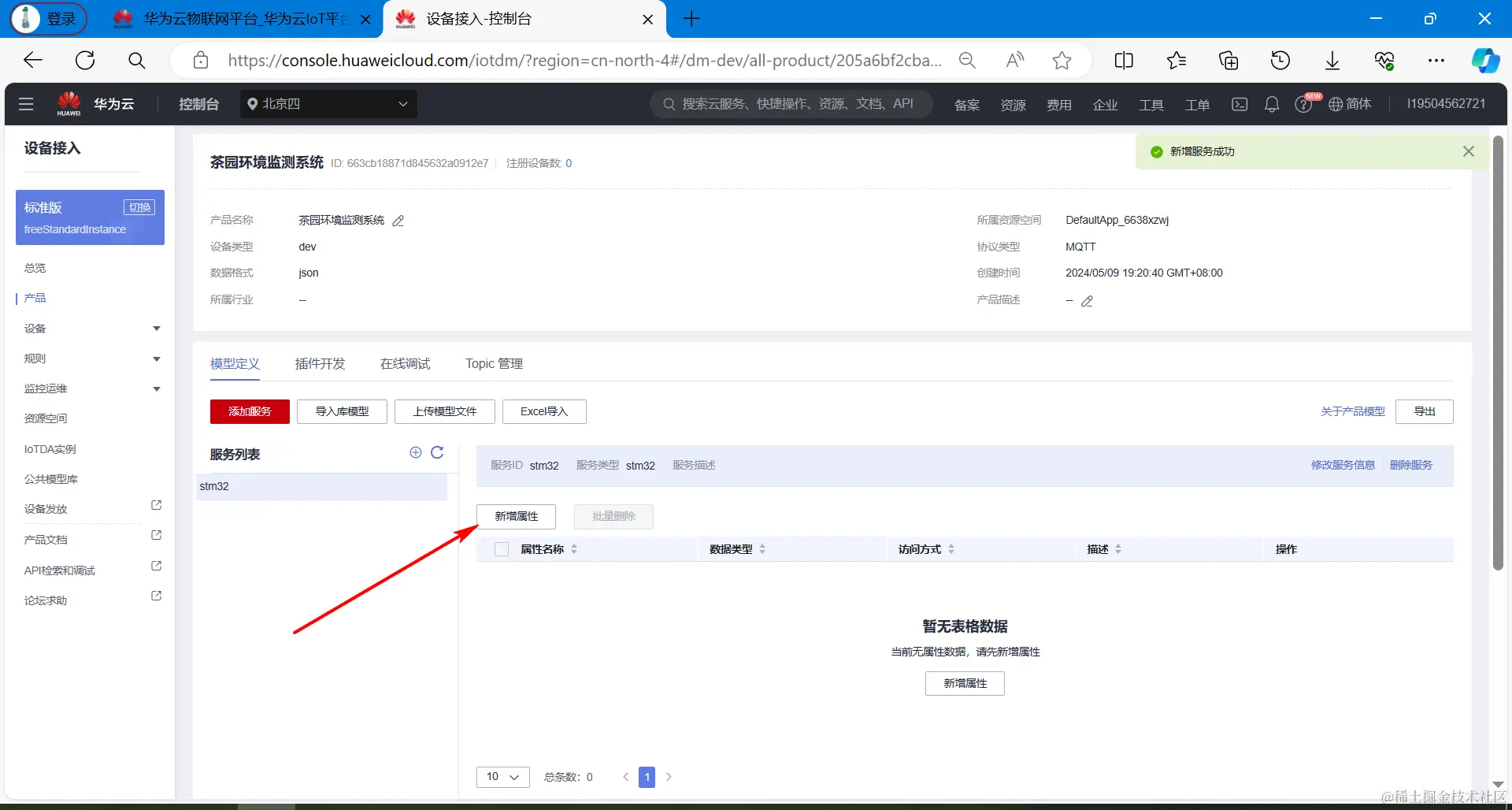Open a new browser tab
The height and width of the screenshot is (810, 1512).
click(691, 19)
